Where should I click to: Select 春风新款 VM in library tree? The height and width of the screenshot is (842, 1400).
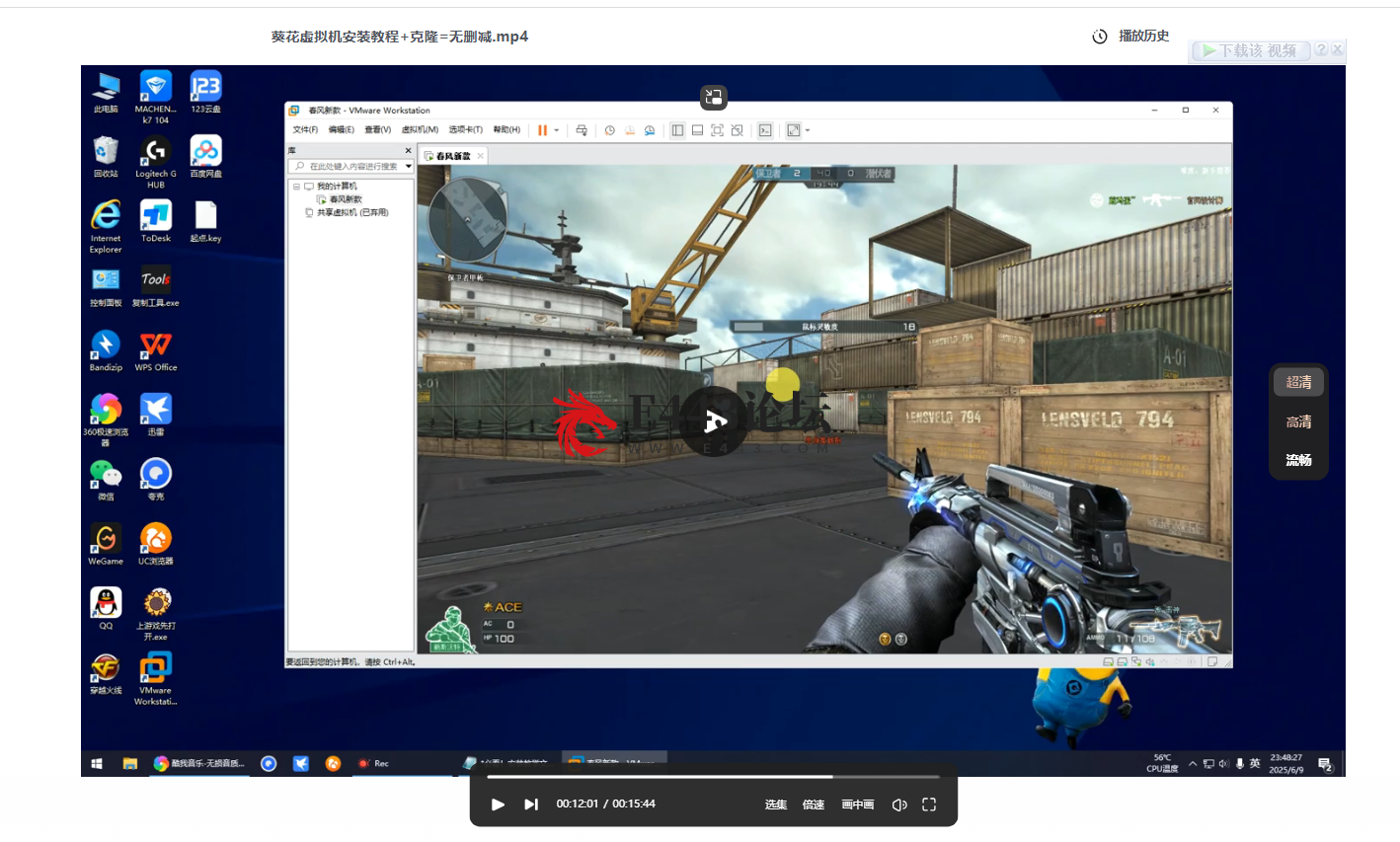click(x=339, y=199)
